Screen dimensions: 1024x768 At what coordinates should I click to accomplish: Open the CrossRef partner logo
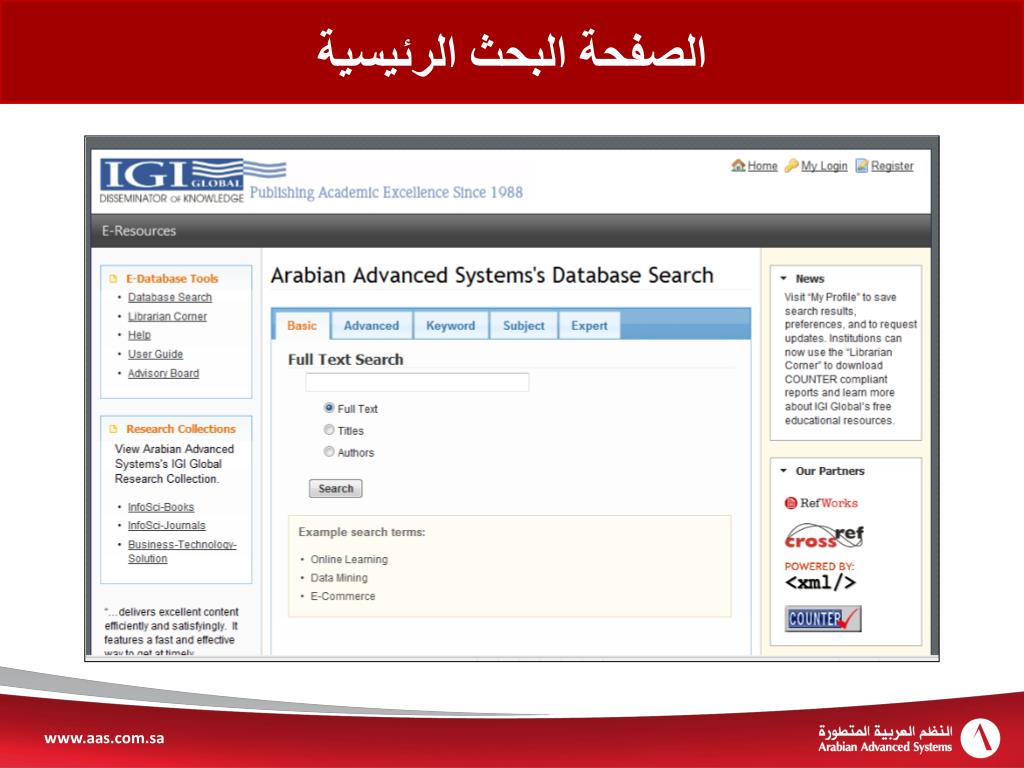point(824,537)
